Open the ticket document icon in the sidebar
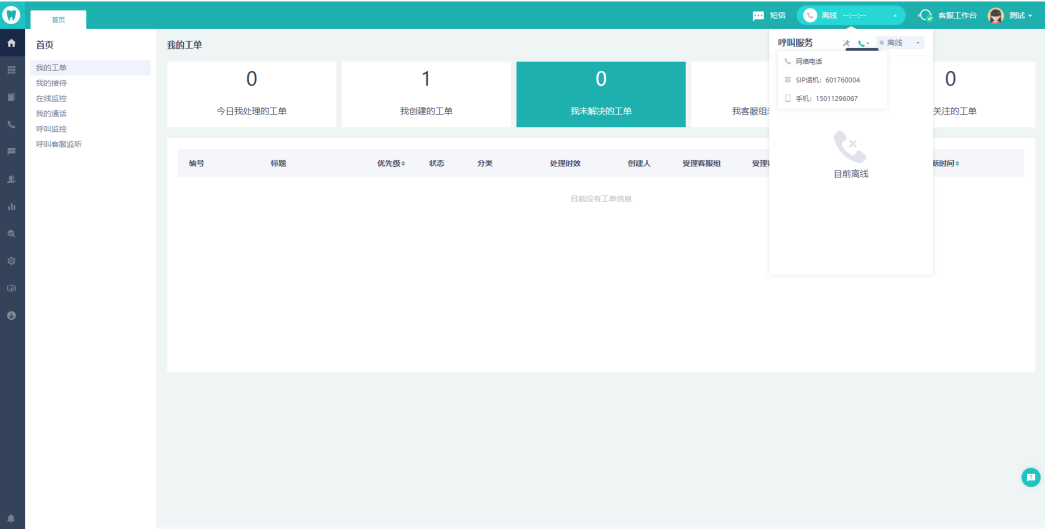The image size is (1045, 529). coord(11,97)
